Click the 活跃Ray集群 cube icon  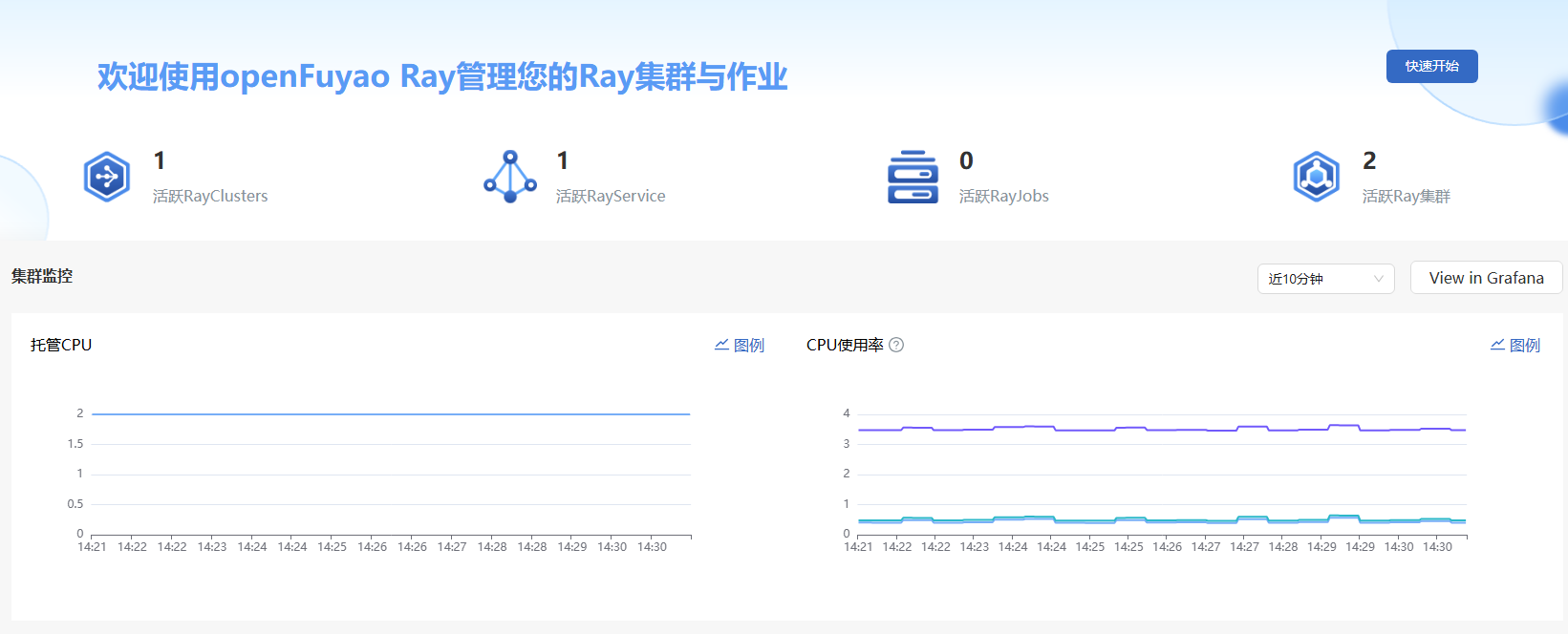tap(1317, 177)
